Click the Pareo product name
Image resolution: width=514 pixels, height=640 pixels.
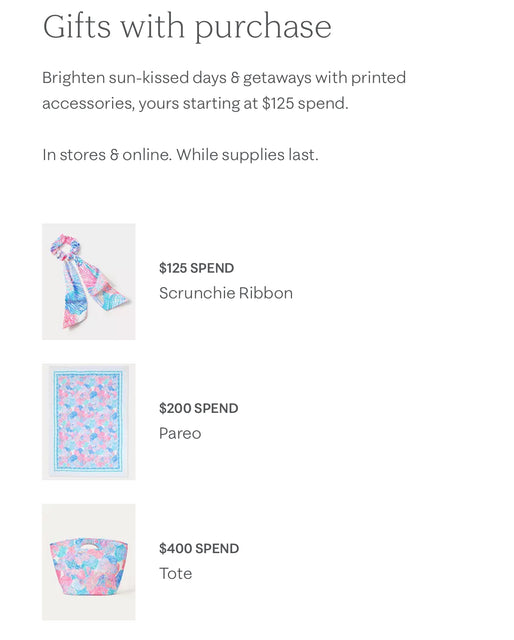(180, 433)
